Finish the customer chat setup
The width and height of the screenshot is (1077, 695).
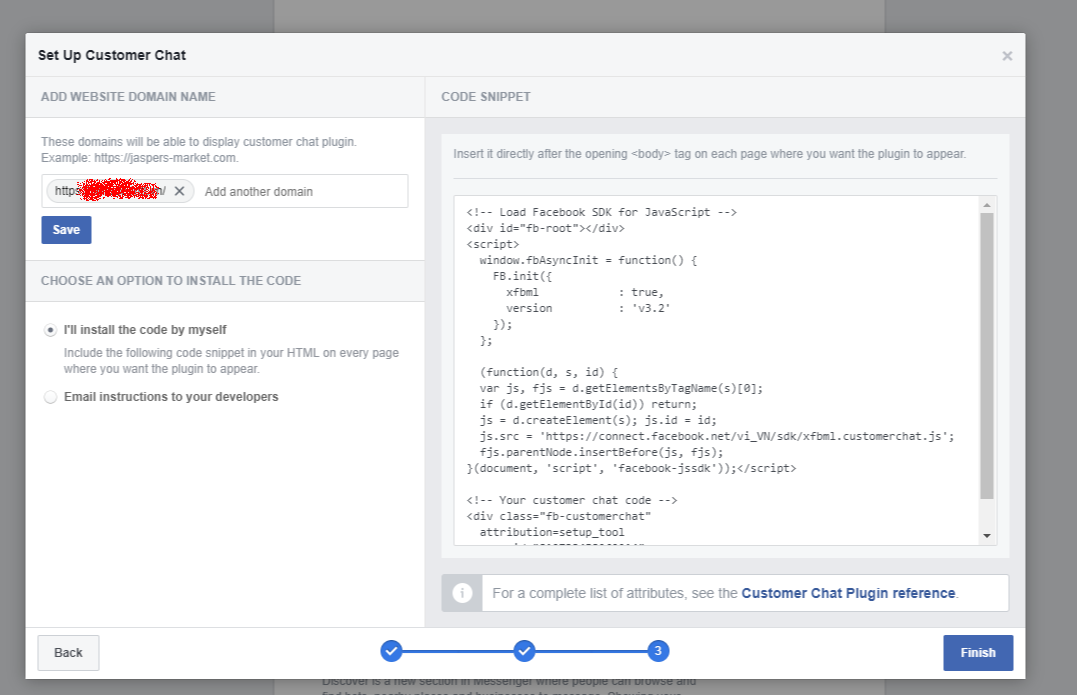(978, 652)
